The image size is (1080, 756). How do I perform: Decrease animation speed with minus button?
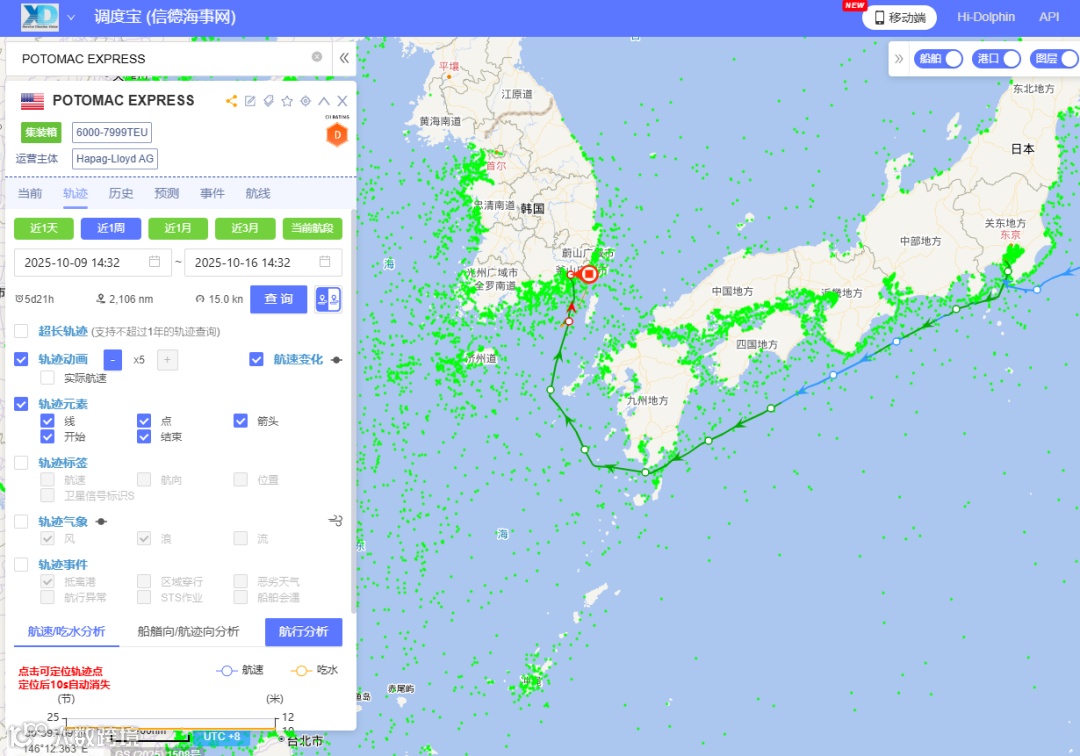coord(113,360)
